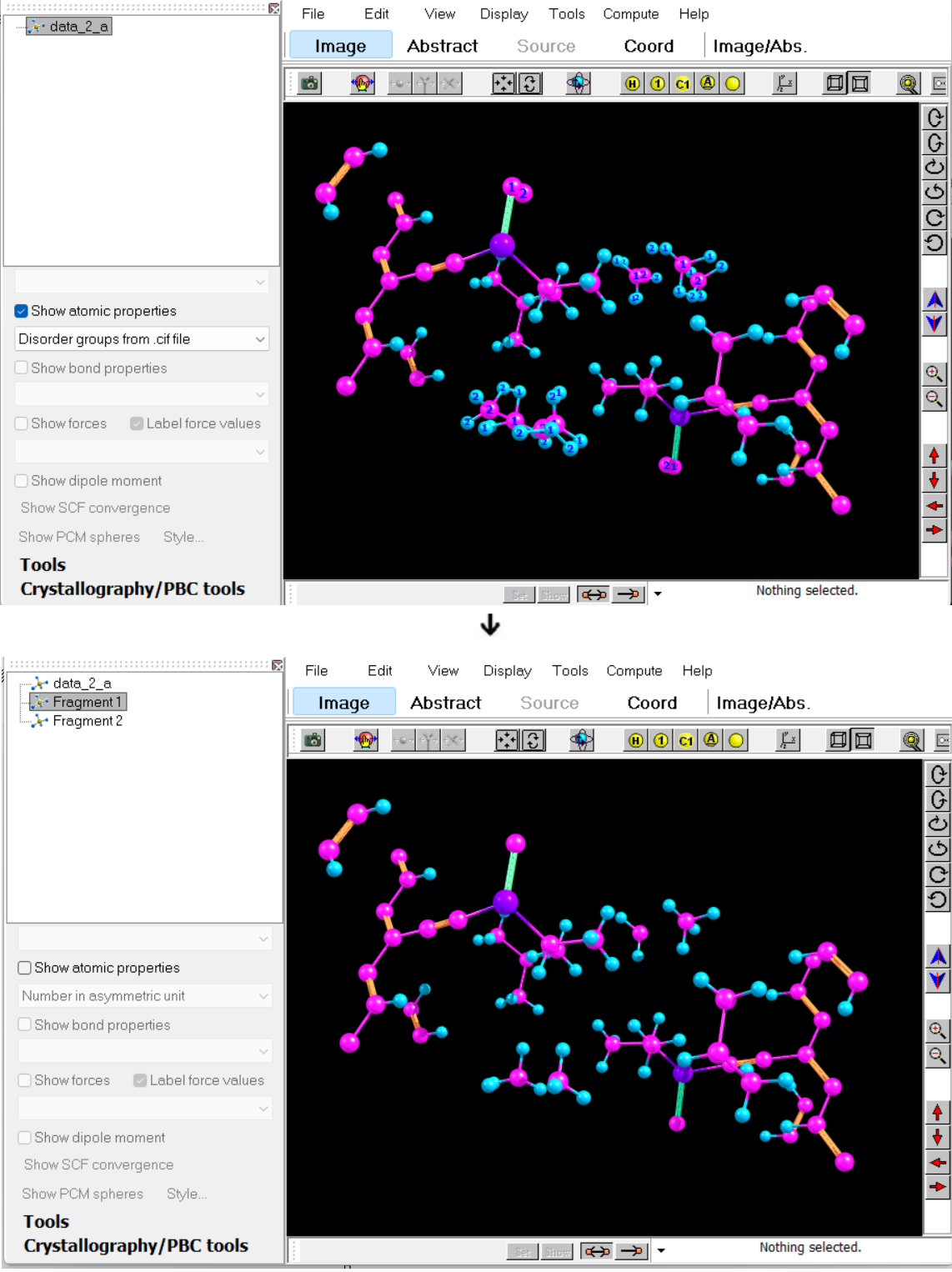Switch to the Coord tab in the lower window

(652, 703)
